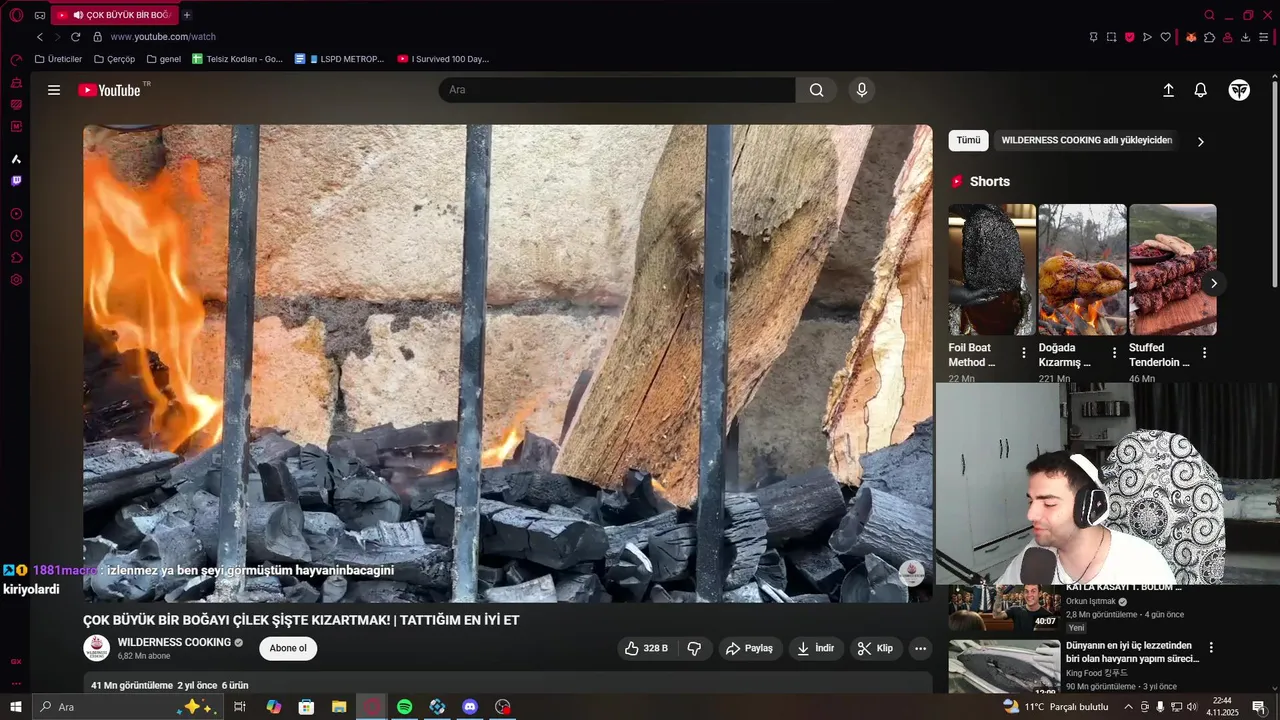Open I Survived 100 Day bookmark

[x=443, y=59]
